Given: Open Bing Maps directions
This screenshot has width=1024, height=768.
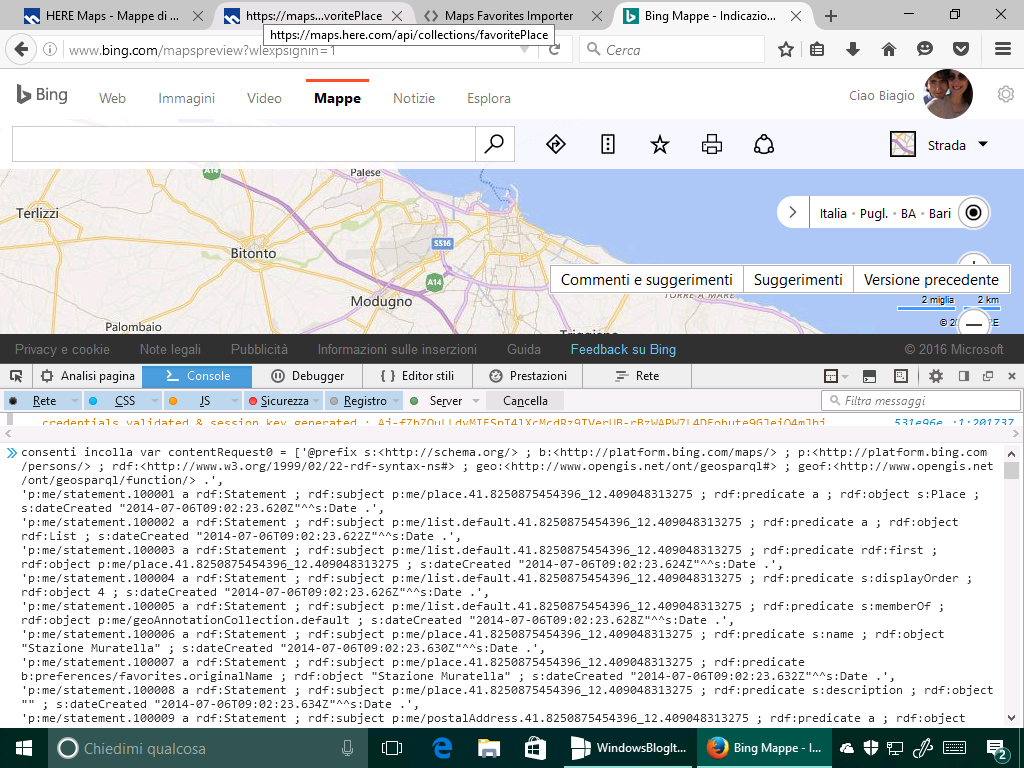Looking at the screenshot, I should click(556, 144).
